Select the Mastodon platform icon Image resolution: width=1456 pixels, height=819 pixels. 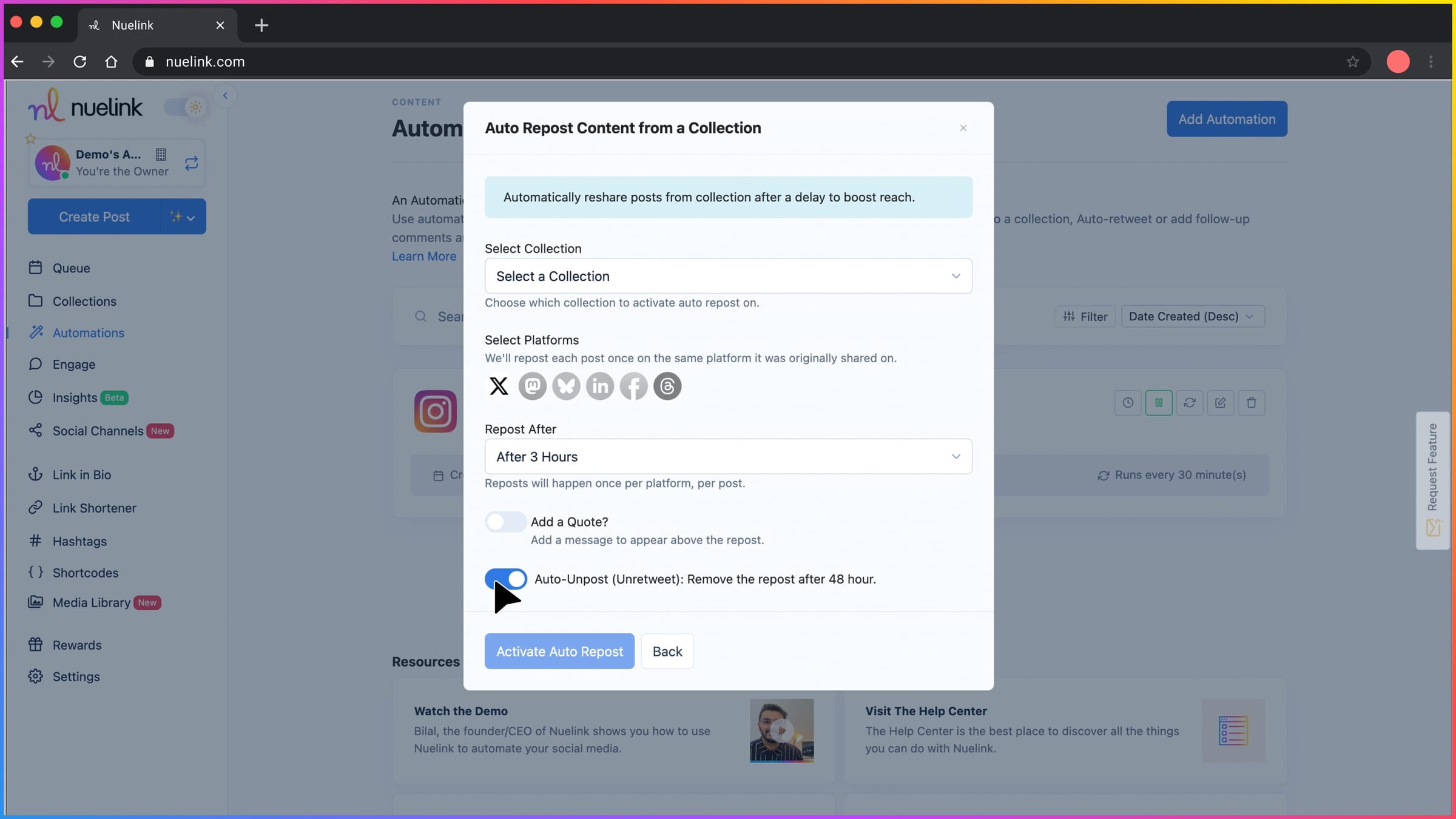[533, 386]
